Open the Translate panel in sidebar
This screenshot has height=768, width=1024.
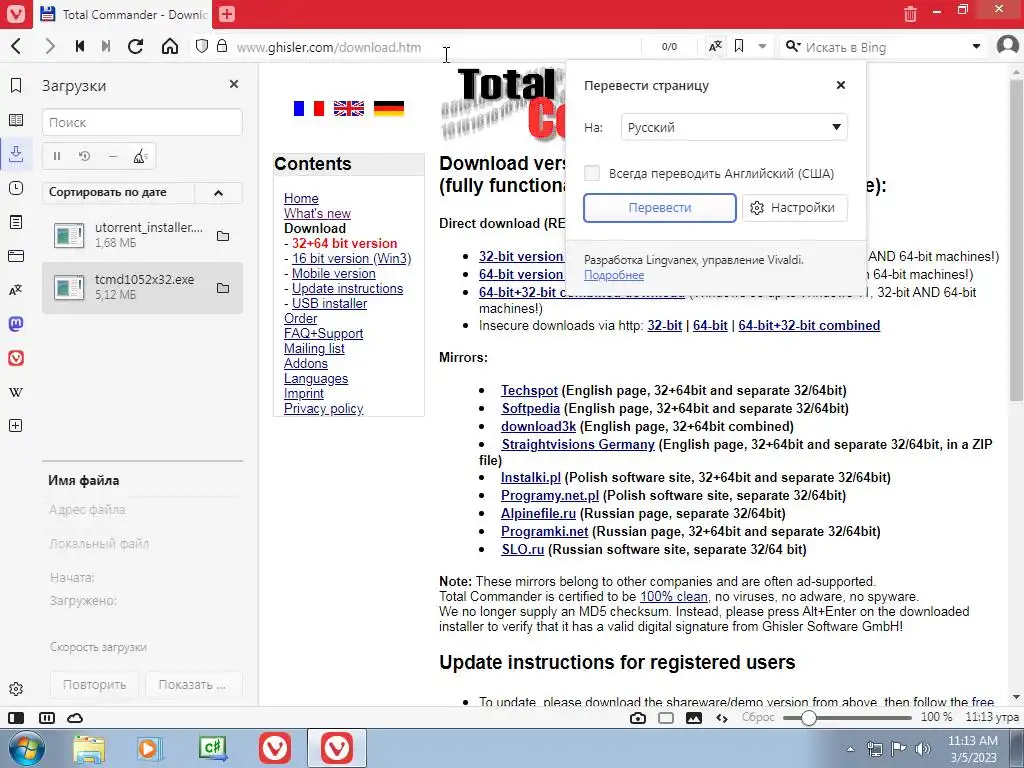(16, 290)
